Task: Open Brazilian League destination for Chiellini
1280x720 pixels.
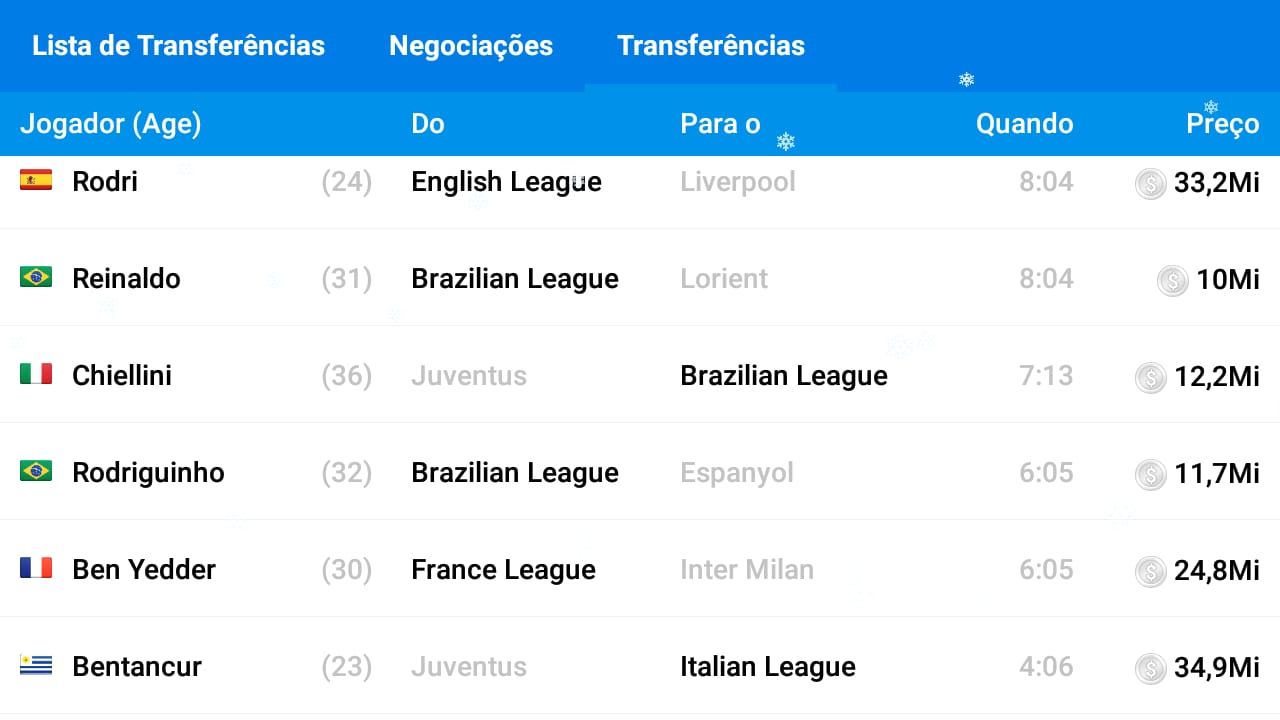Action: (784, 376)
